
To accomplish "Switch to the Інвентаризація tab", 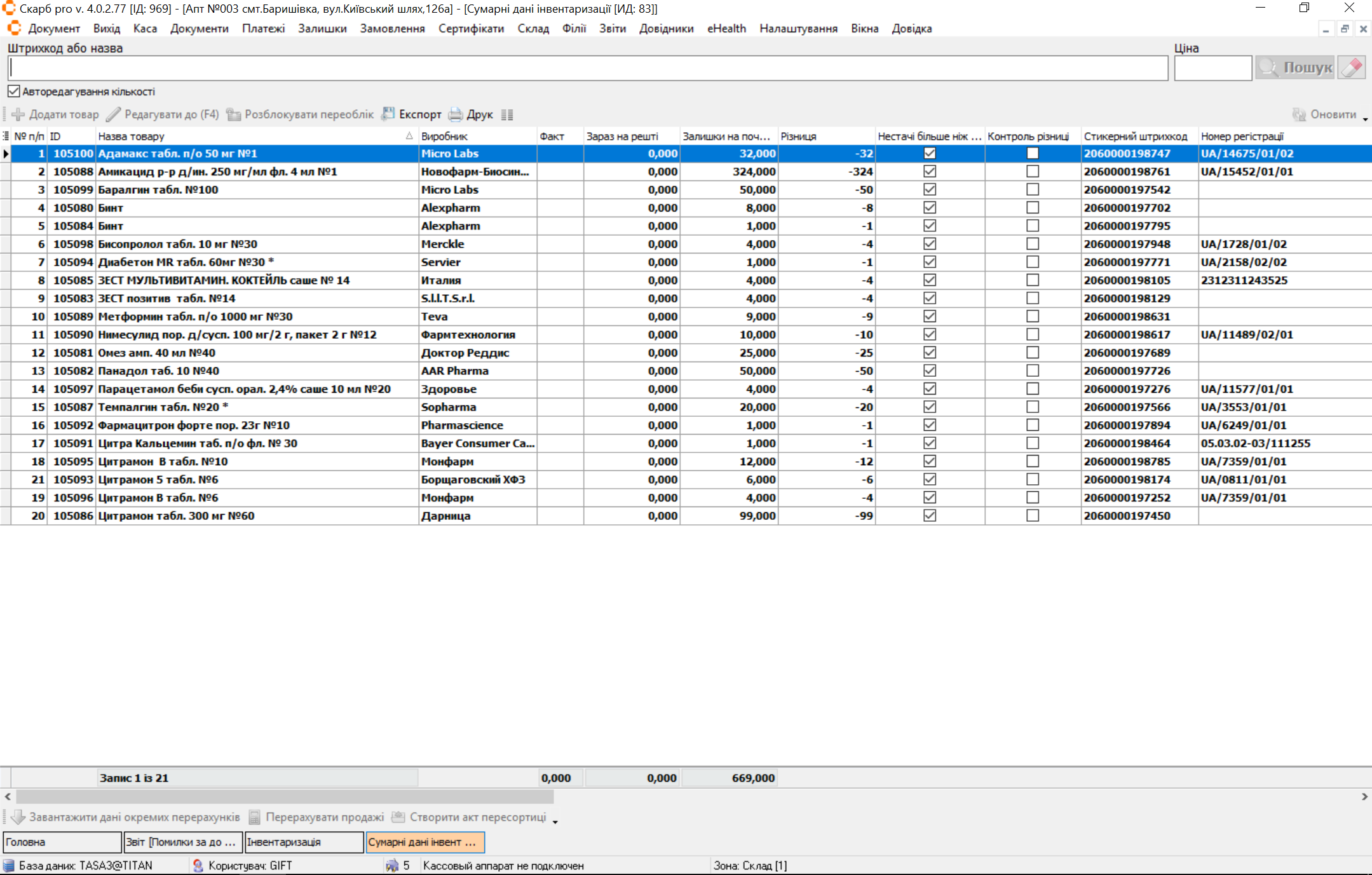I will pos(304,842).
